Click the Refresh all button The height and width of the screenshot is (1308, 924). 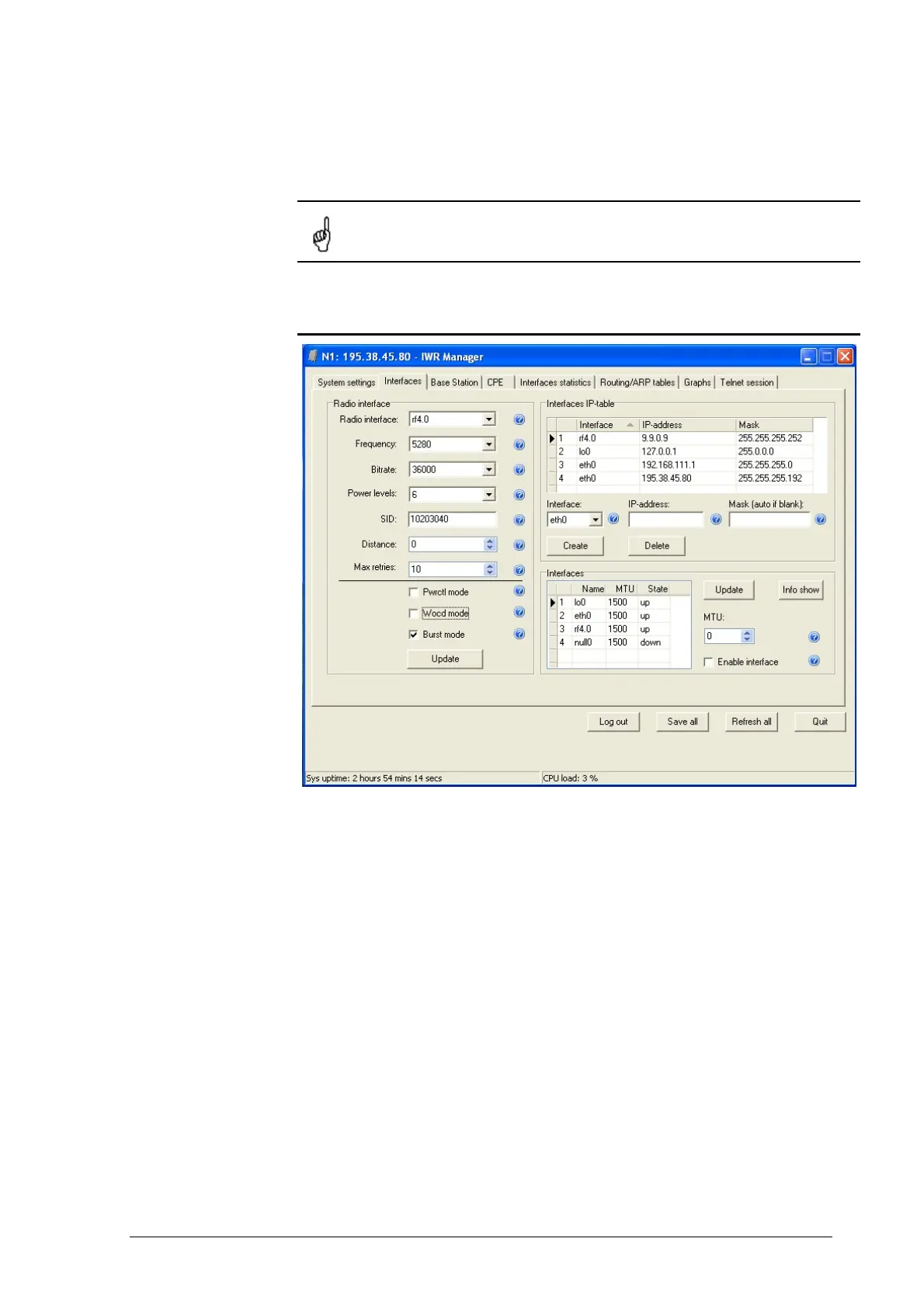coord(752,722)
